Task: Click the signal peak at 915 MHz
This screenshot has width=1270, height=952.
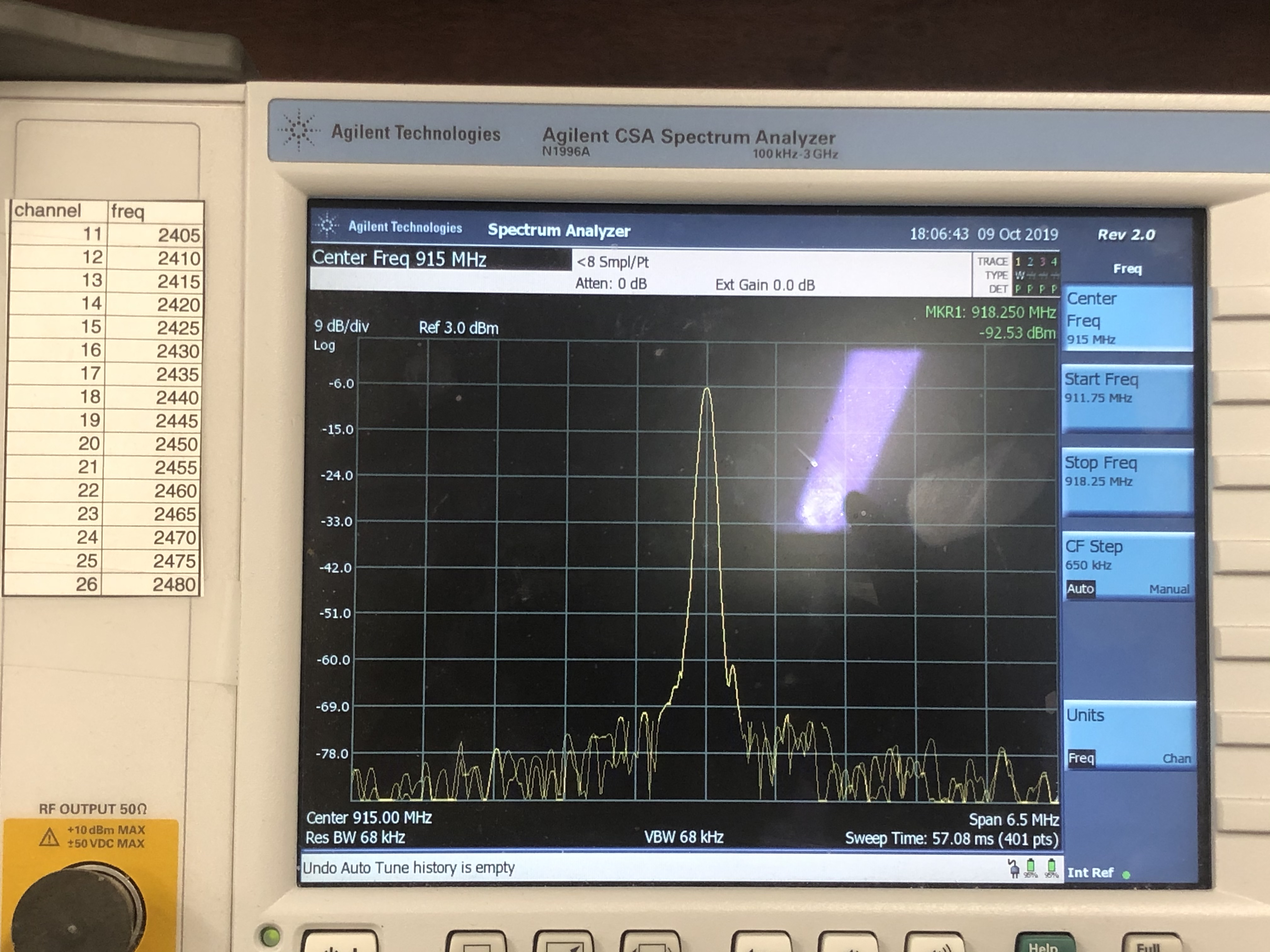Action: (x=707, y=390)
